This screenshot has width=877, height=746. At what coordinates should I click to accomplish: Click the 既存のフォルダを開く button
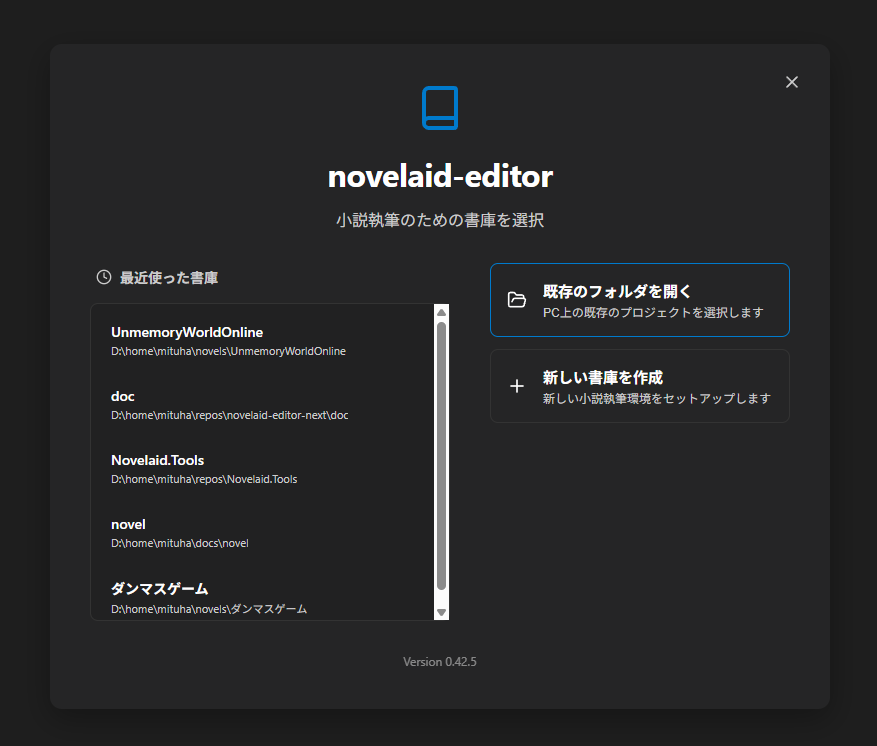pos(639,300)
